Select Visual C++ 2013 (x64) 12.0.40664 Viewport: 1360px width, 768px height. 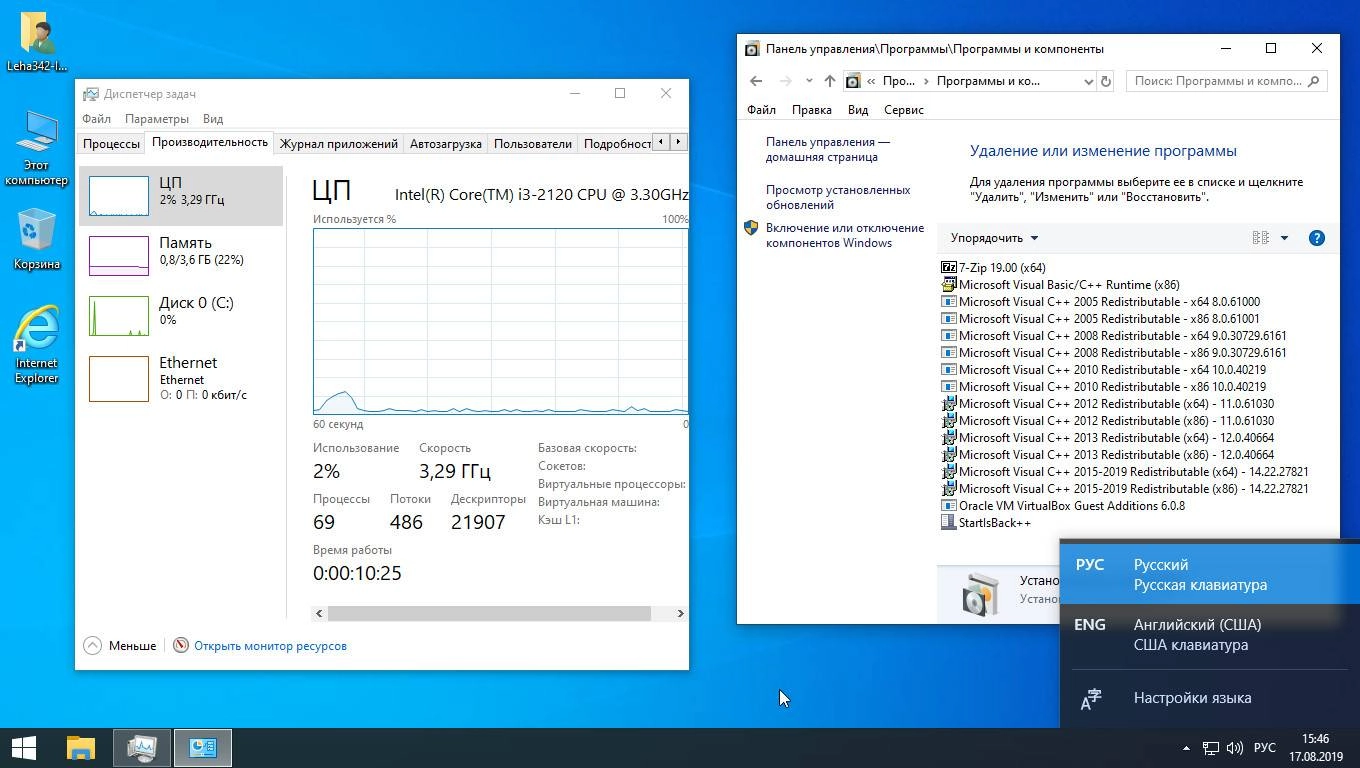[x=1108, y=437]
